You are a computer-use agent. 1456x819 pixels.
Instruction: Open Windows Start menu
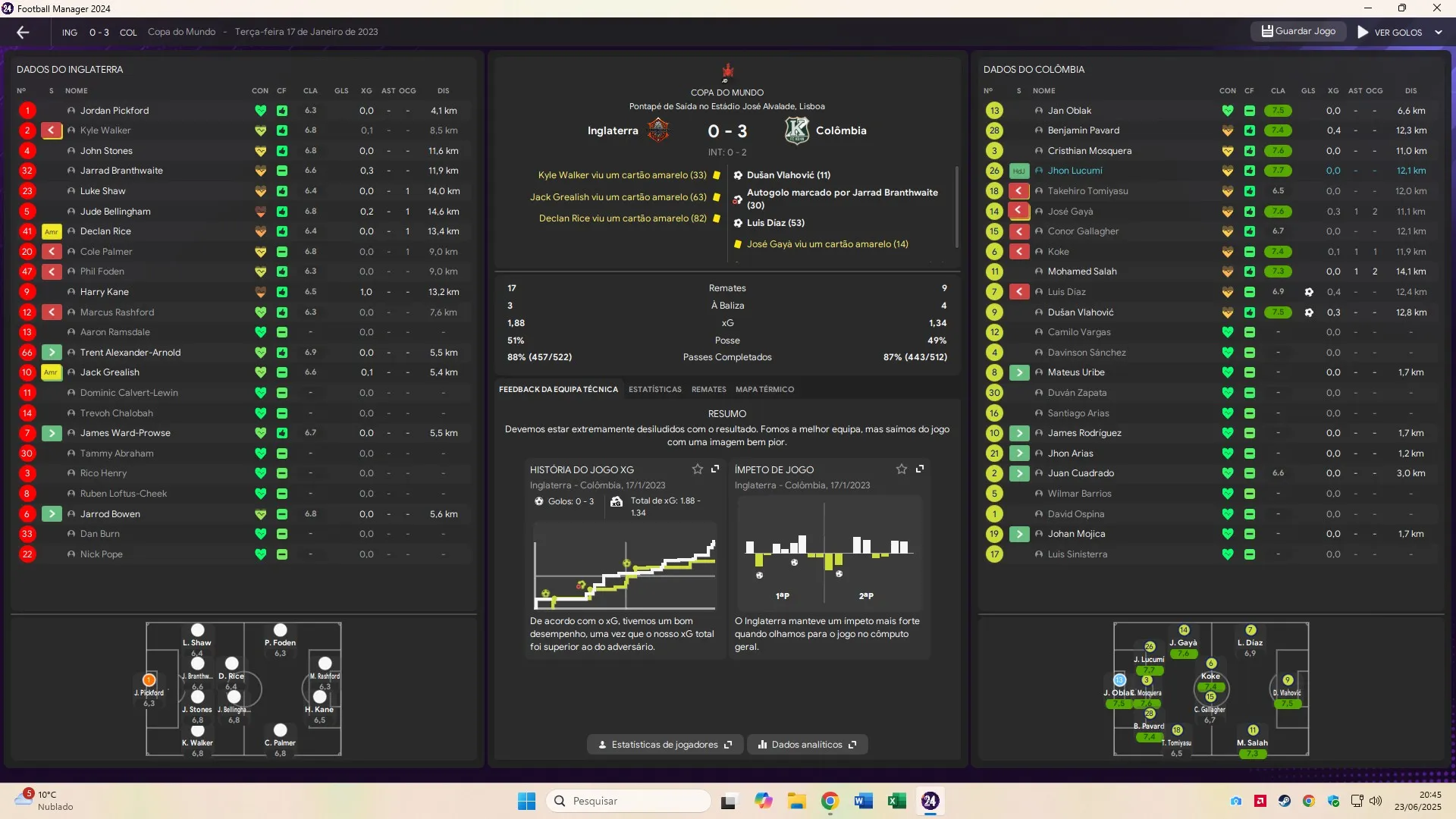coord(526,801)
